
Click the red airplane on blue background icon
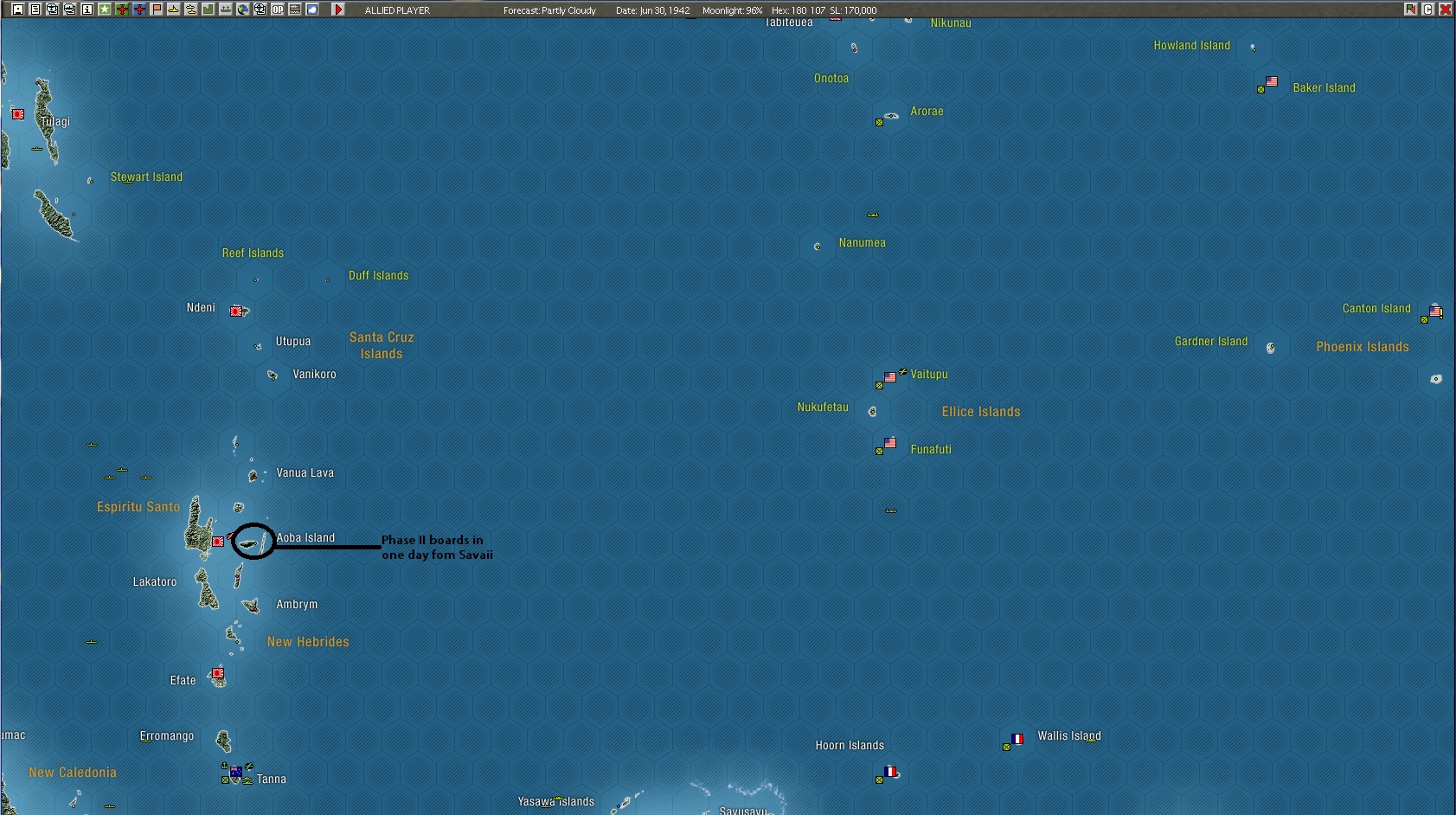tap(139, 10)
